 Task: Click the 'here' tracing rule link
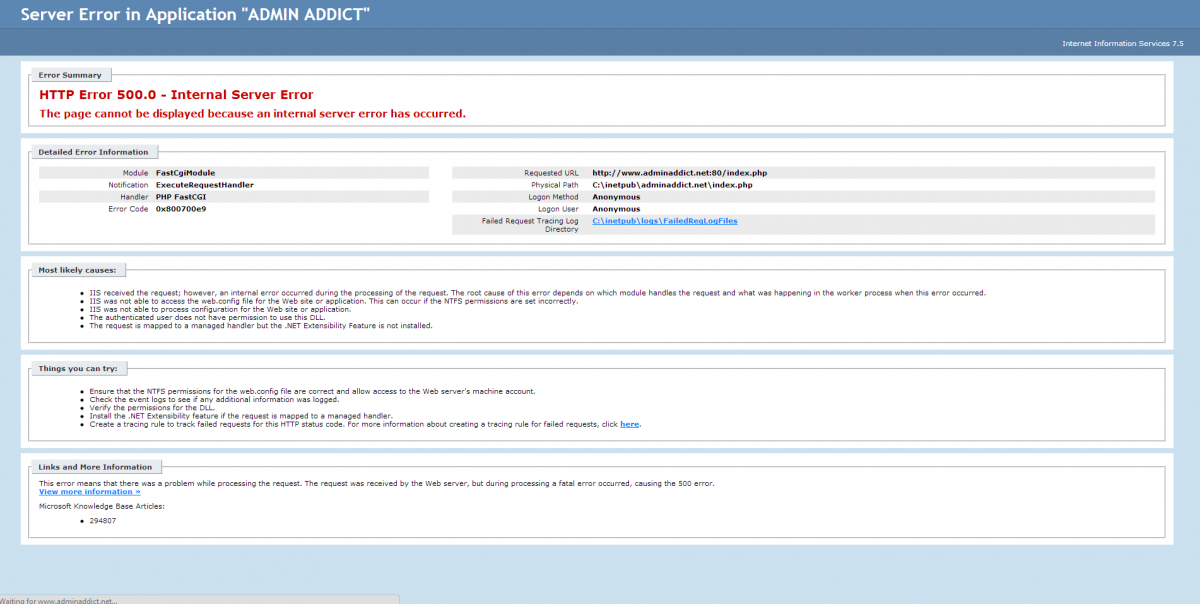(x=629, y=424)
